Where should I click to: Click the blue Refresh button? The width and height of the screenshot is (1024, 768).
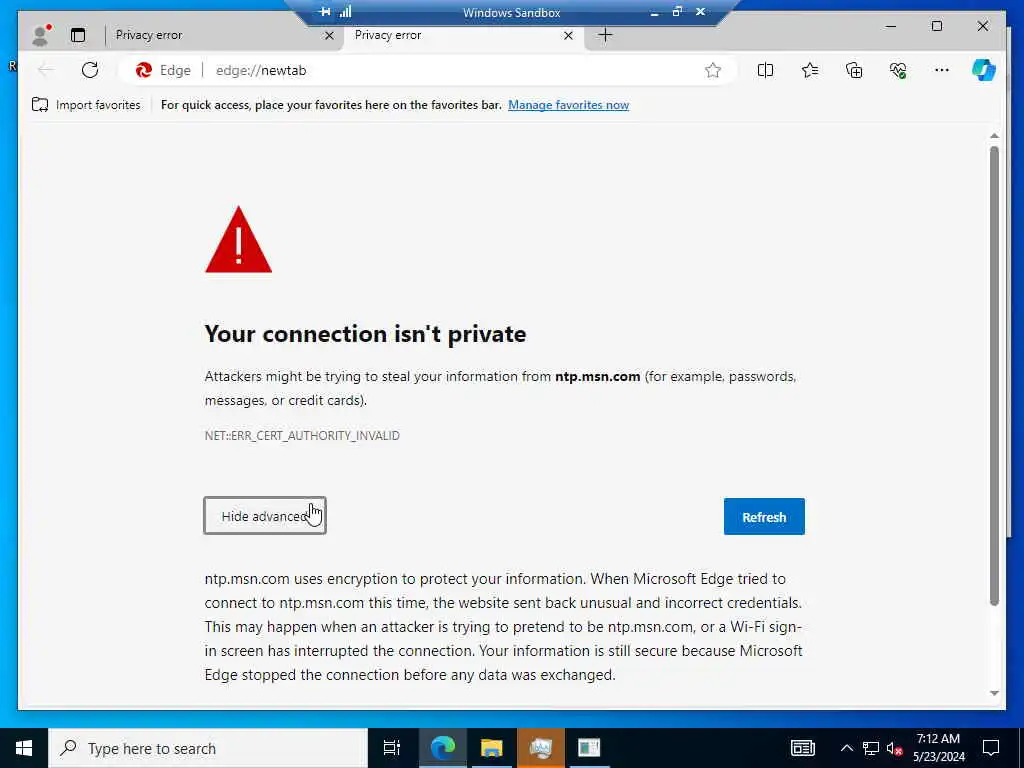(764, 517)
